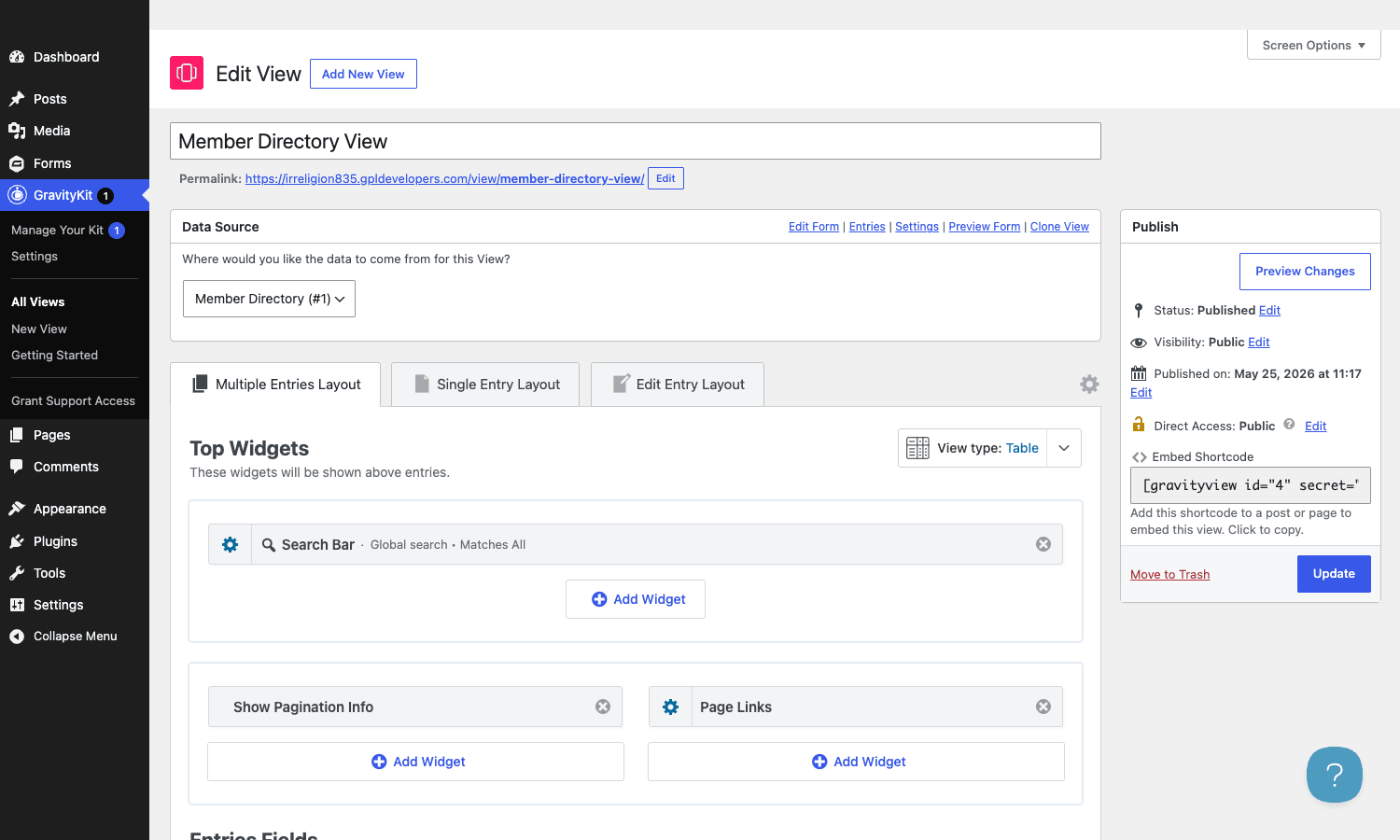Switch to Single Entry Layout tab
The width and height of the screenshot is (1400, 840).
click(485, 385)
